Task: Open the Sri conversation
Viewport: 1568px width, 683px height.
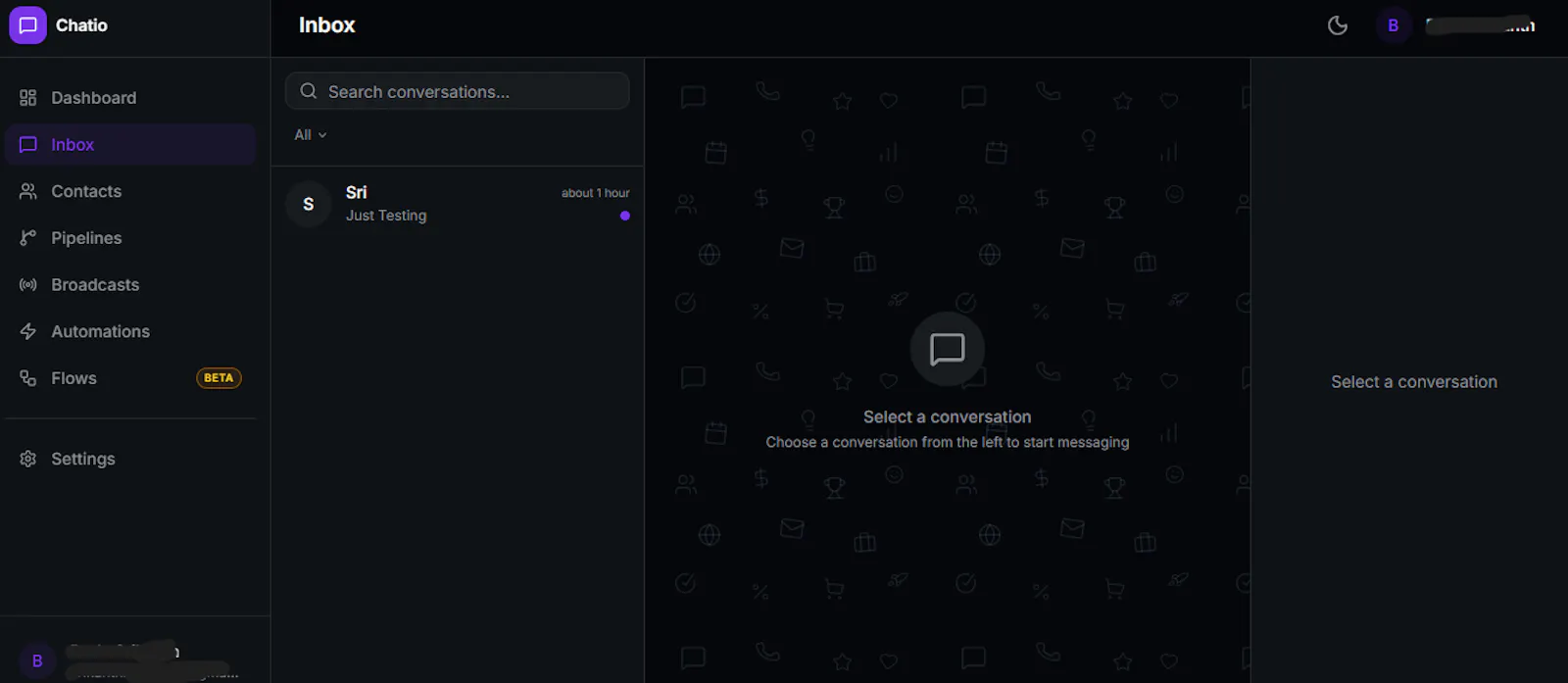Action: 458,204
